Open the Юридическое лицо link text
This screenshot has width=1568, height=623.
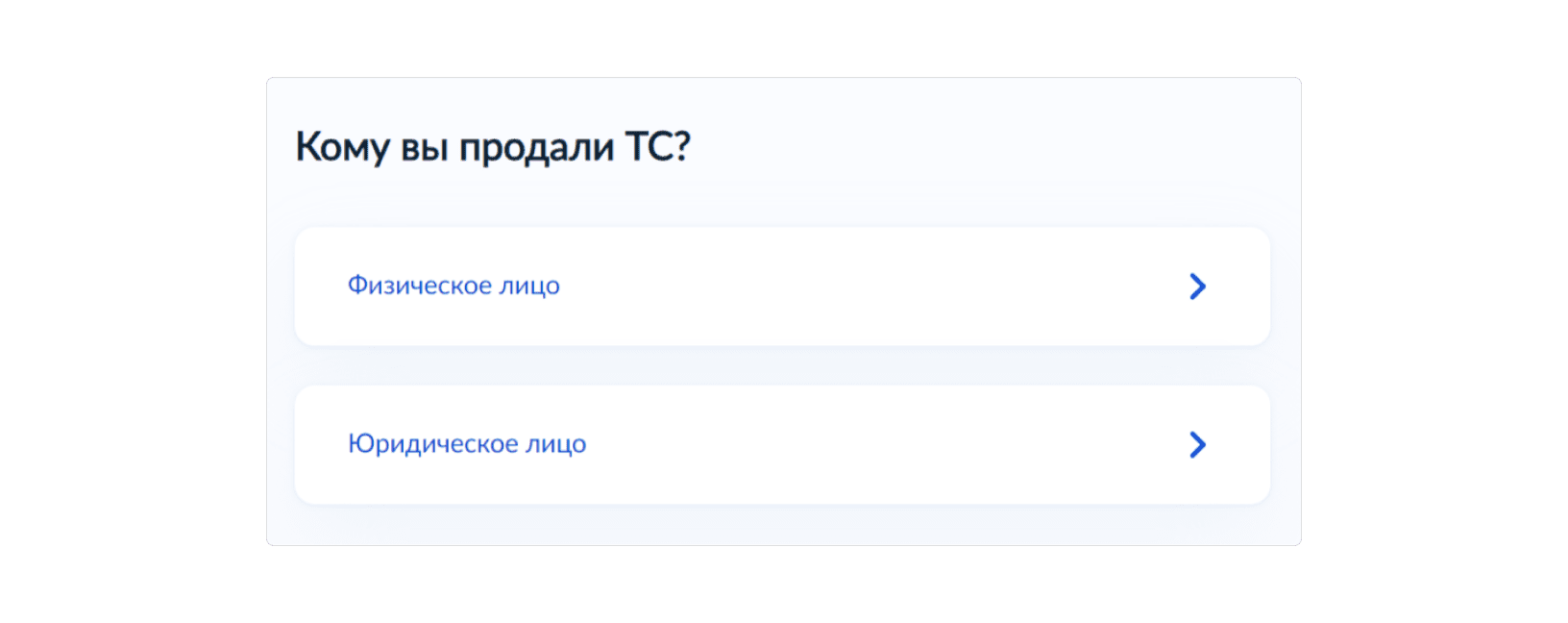pos(467,444)
